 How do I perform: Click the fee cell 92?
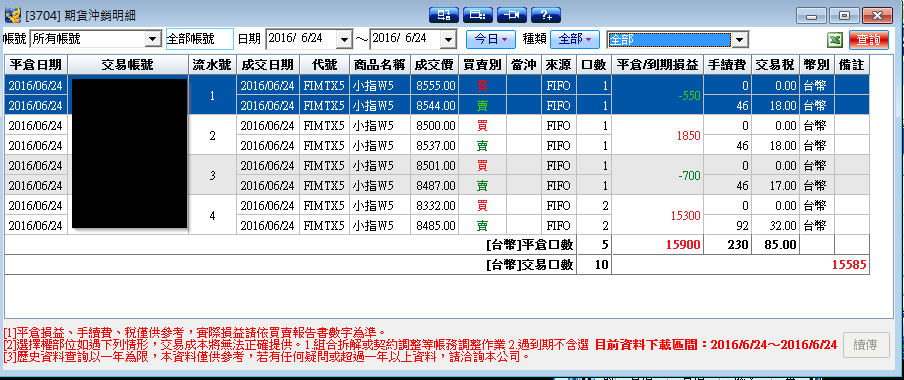point(728,225)
